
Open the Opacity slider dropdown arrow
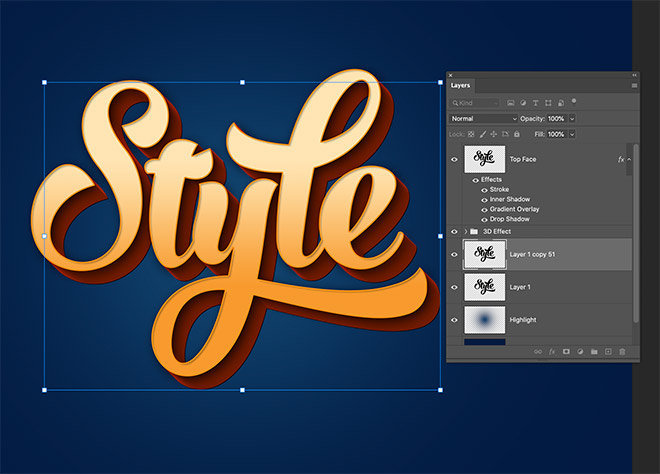click(572, 118)
